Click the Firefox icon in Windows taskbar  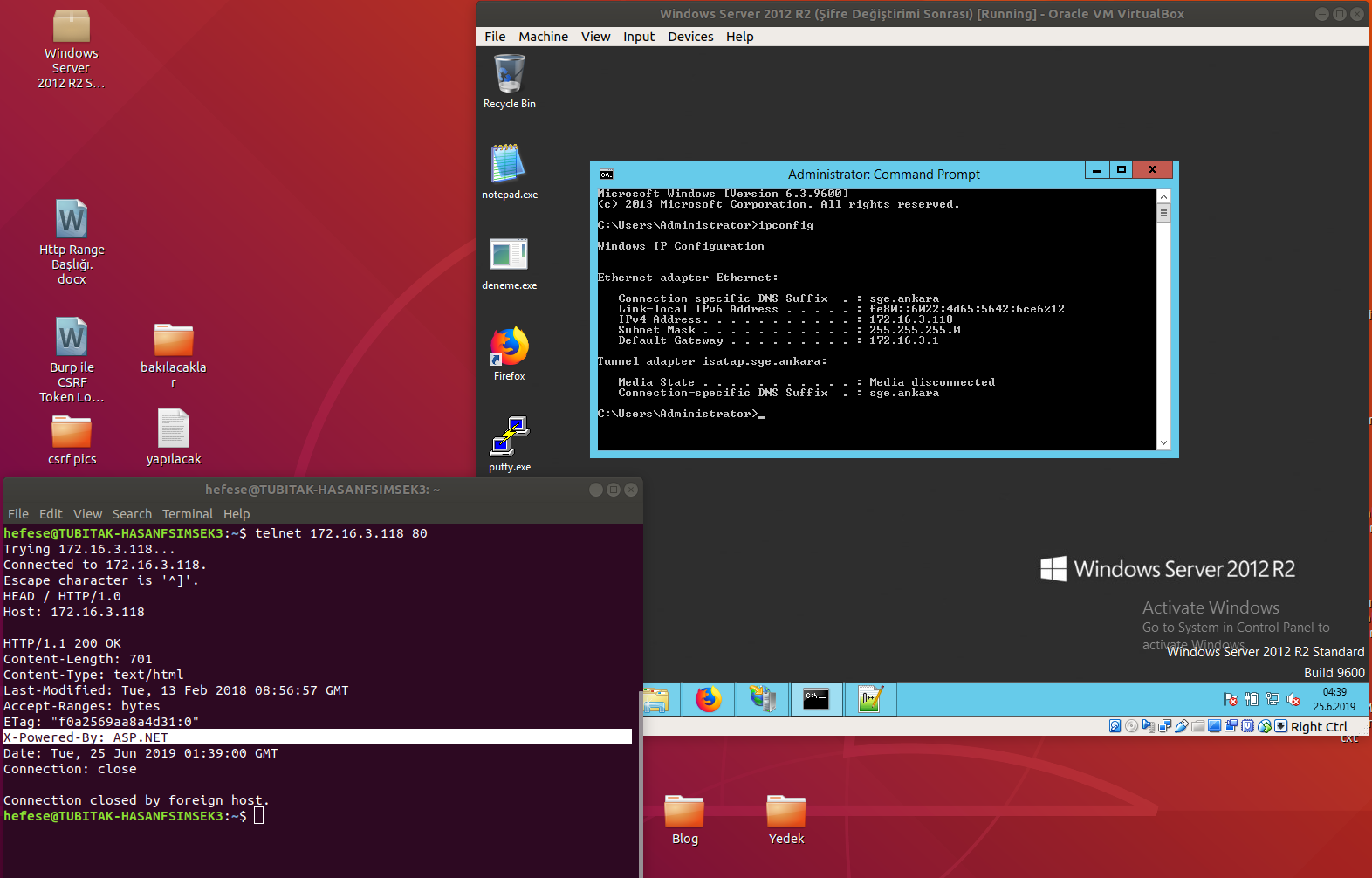[708, 699]
